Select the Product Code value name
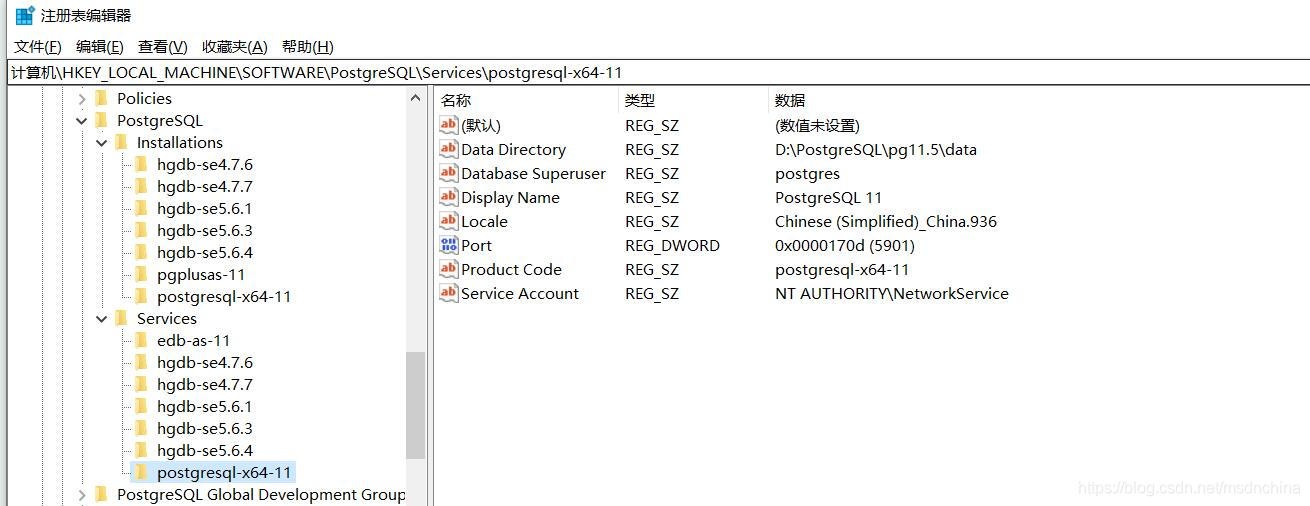 tap(511, 270)
